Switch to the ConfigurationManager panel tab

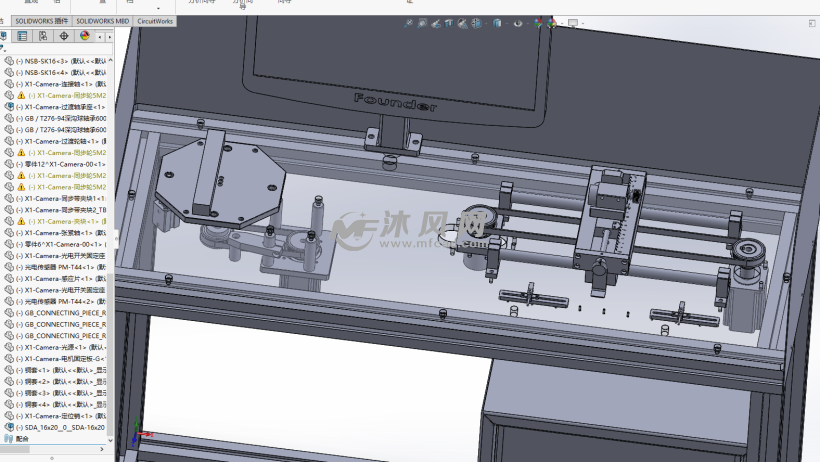click(x=43, y=36)
